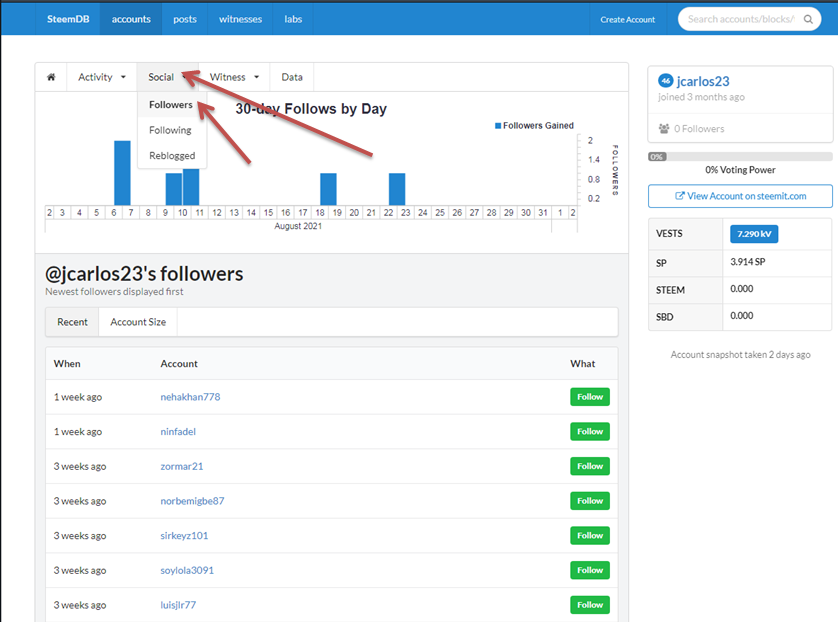Click the home icon tab

(x=51, y=77)
